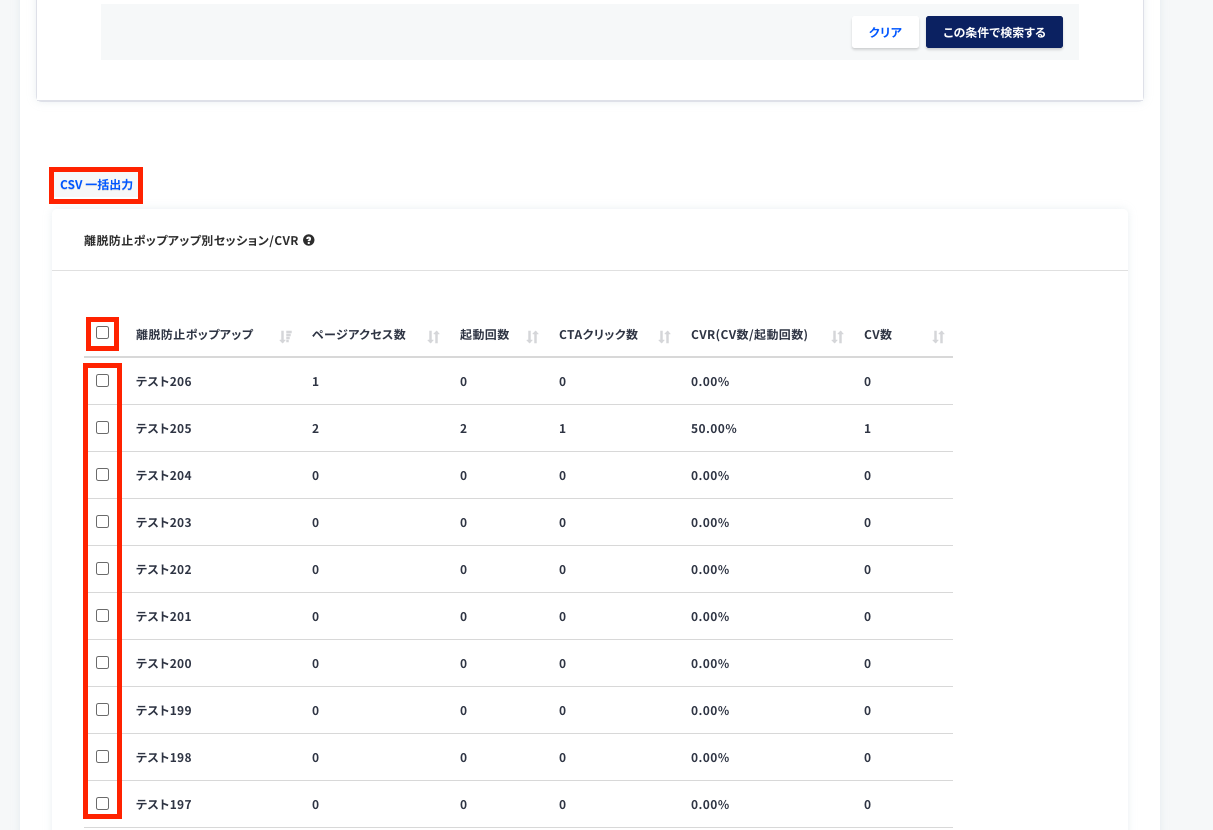Click the CSV 一括出力 link
Image resolution: width=1213 pixels, height=830 pixels.
pyautogui.click(x=96, y=185)
